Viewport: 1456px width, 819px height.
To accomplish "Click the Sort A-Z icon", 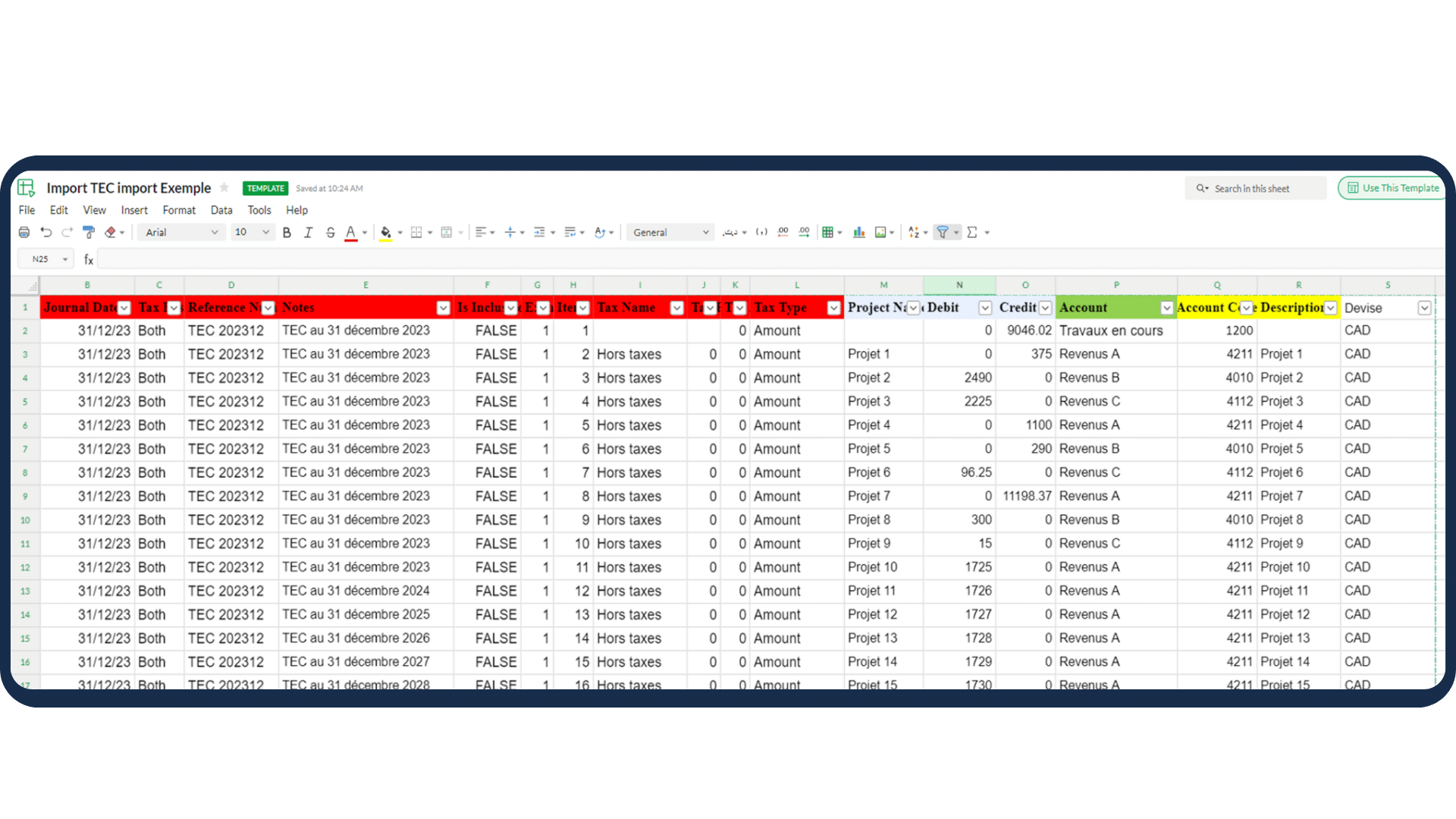I will tap(914, 233).
